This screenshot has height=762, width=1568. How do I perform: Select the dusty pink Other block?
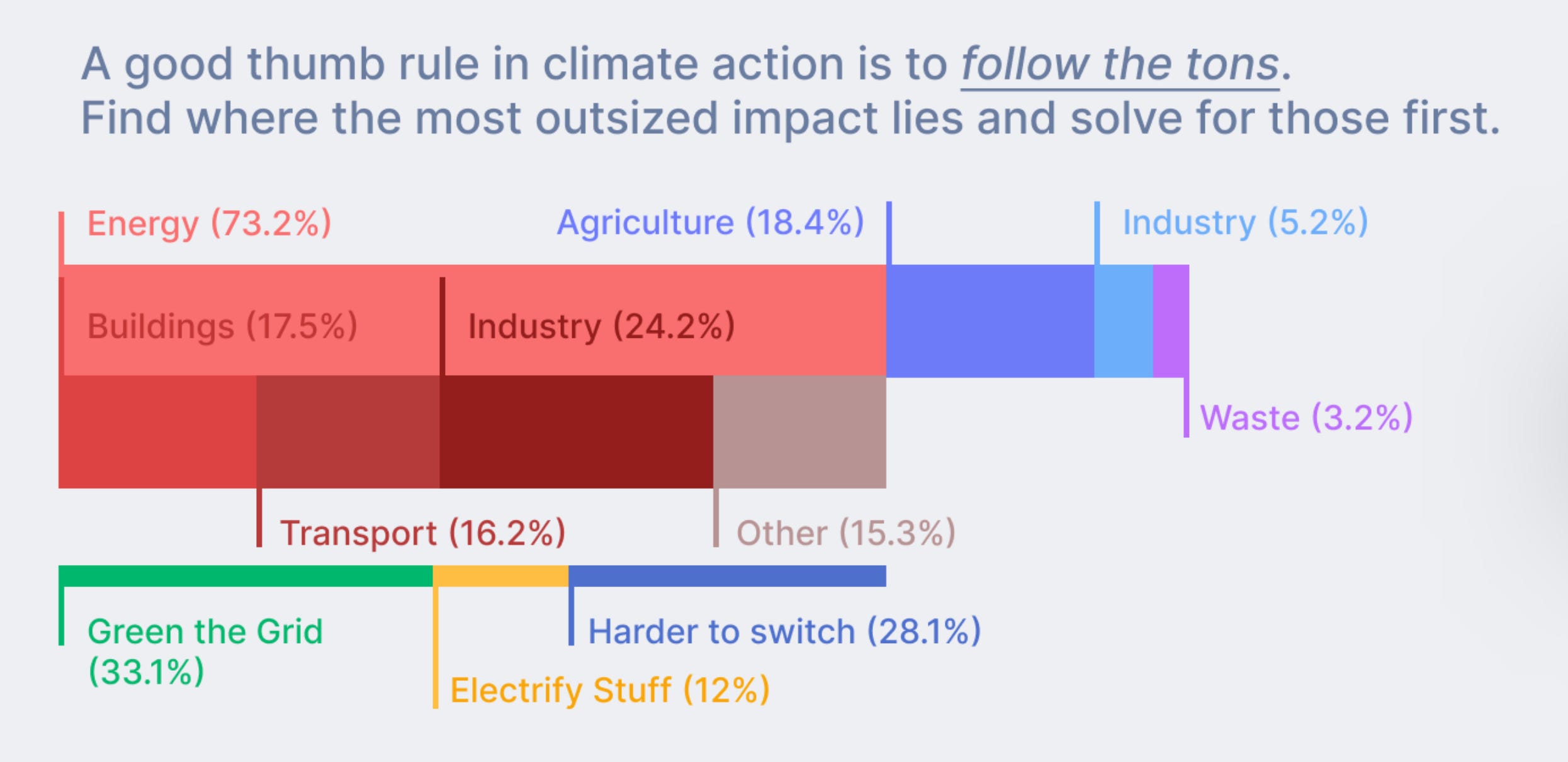click(799, 432)
